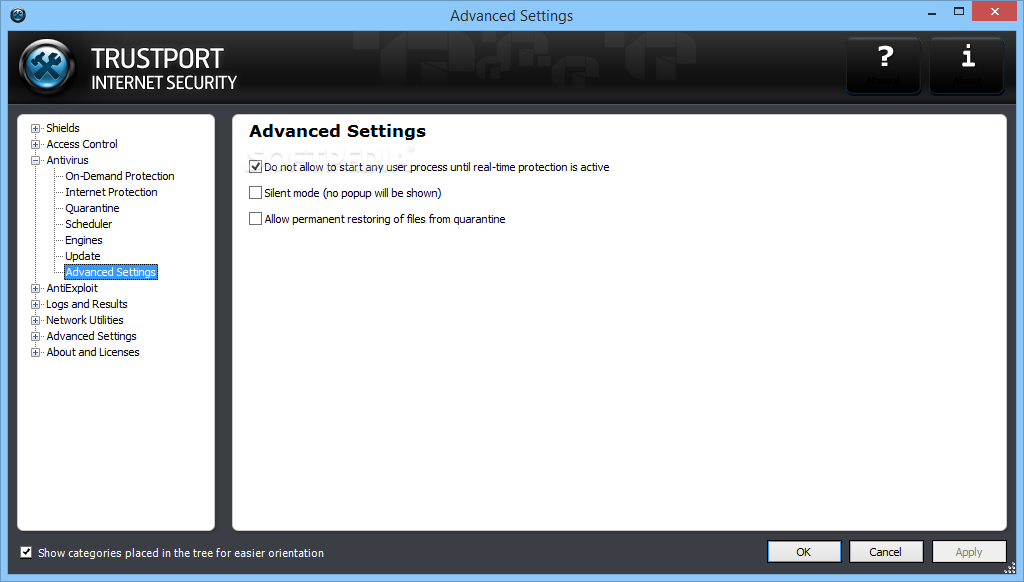Image resolution: width=1024 pixels, height=582 pixels.
Task: Select highlighted Advanced Settings under Antivirus
Action: point(111,272)
